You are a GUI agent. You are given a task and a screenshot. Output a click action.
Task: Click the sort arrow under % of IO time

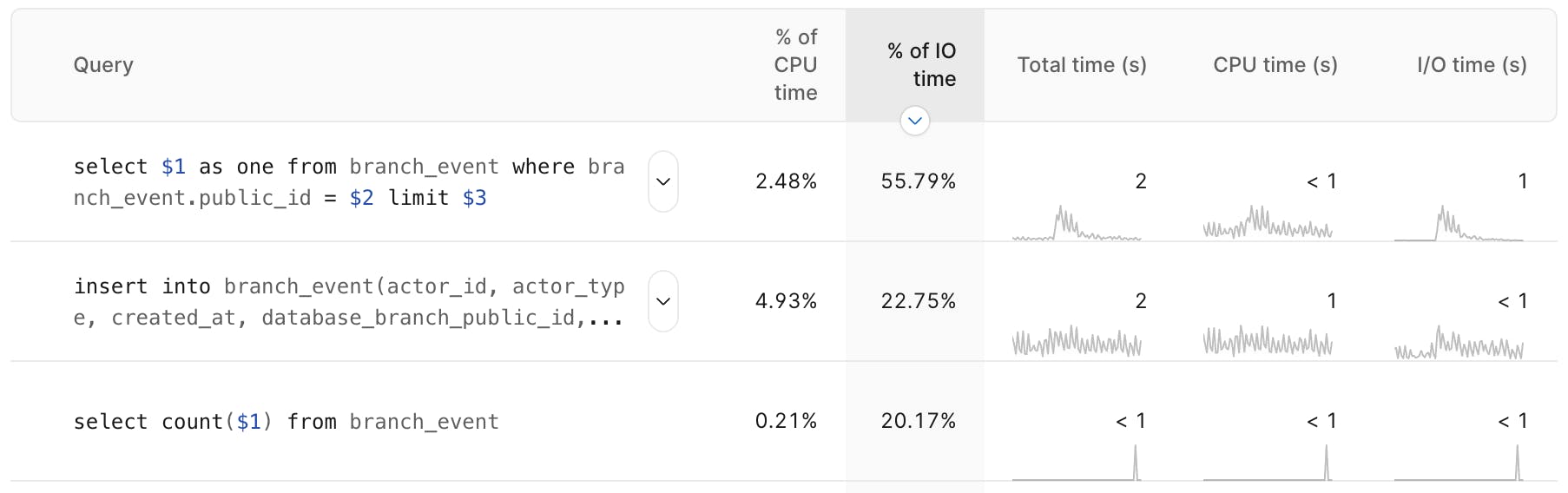click(x=914, y=121)
